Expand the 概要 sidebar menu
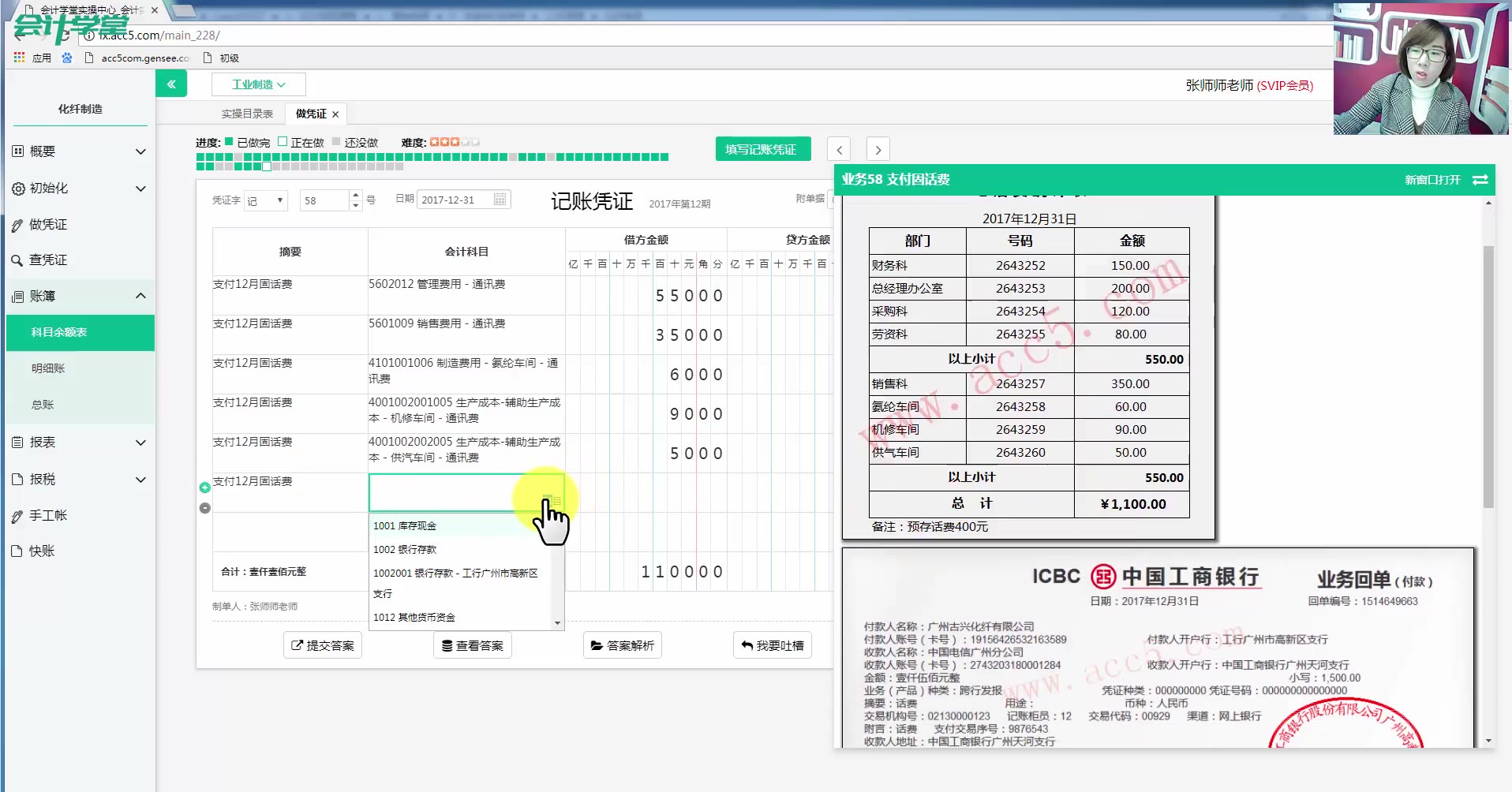 coord(140,151)
